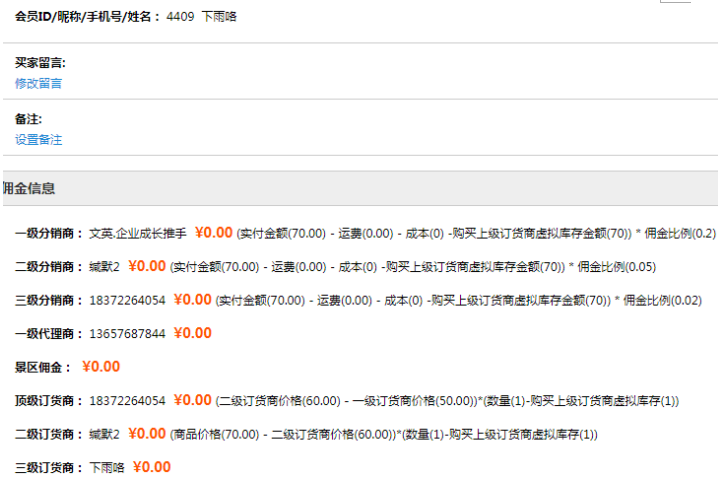Click the 顶级订货商 amount ¥0.00
The height and width of the screenshot is (481, 718).
[192, 400]
